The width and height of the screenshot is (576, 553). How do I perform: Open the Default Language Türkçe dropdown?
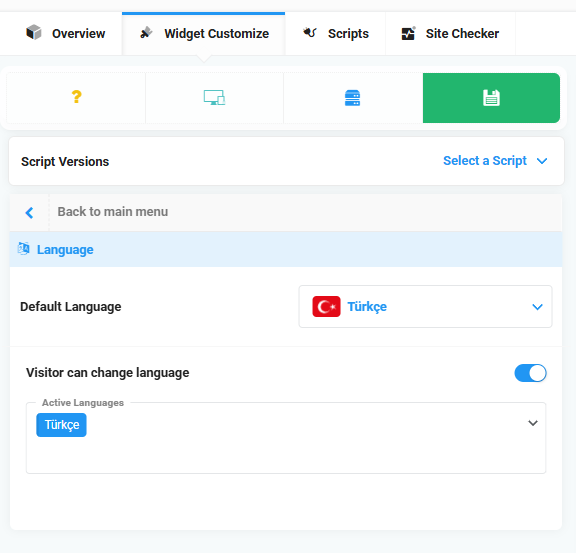(x=425, y=306)
